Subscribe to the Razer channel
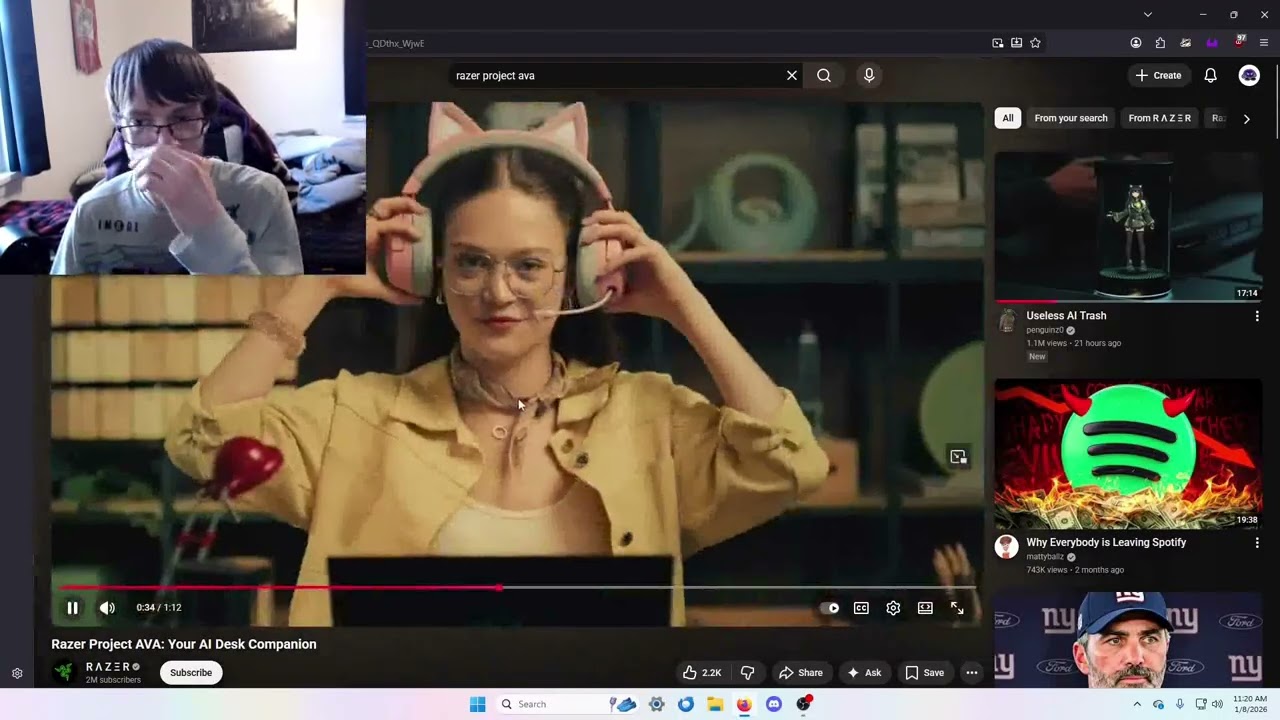This screenshot has width=1280, height=720. pyautogui.click(x=191, y=673)
